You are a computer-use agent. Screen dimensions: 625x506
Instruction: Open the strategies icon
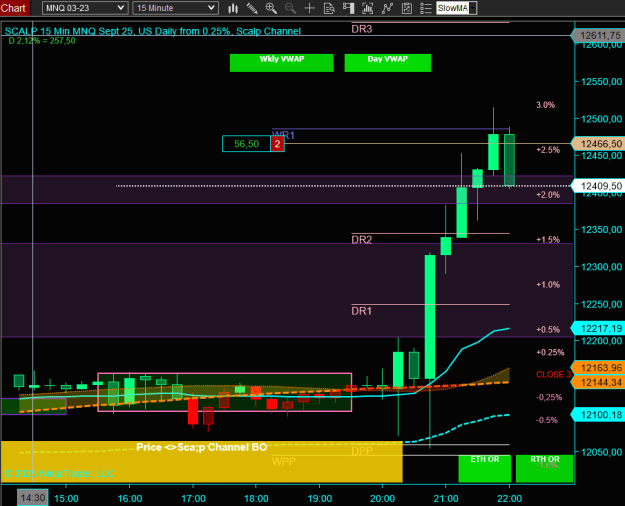pyautogui.click(x=407, y=8)
